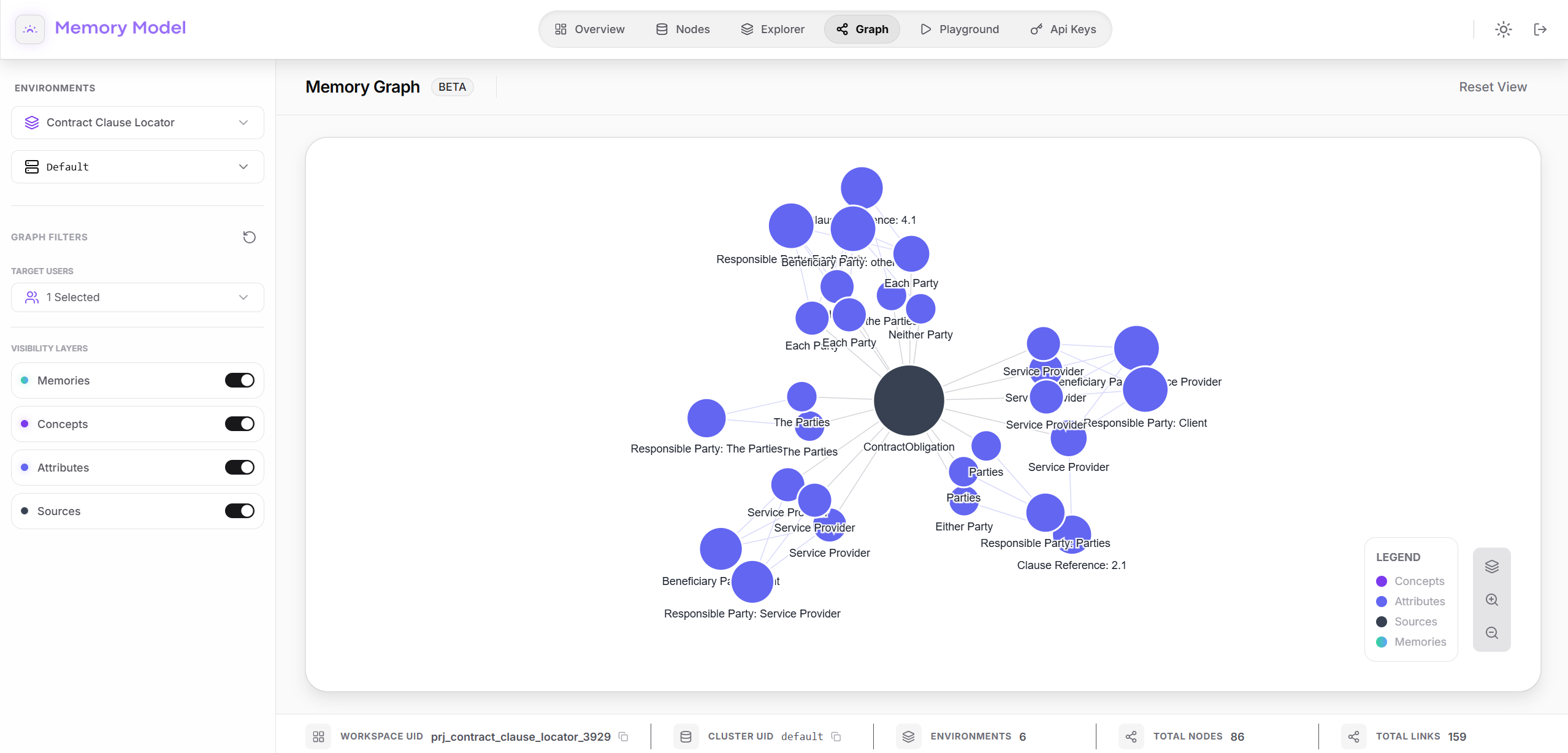Click the logout icon in top right
The width and height of the screenshot is (1568, 753).
1541,29
